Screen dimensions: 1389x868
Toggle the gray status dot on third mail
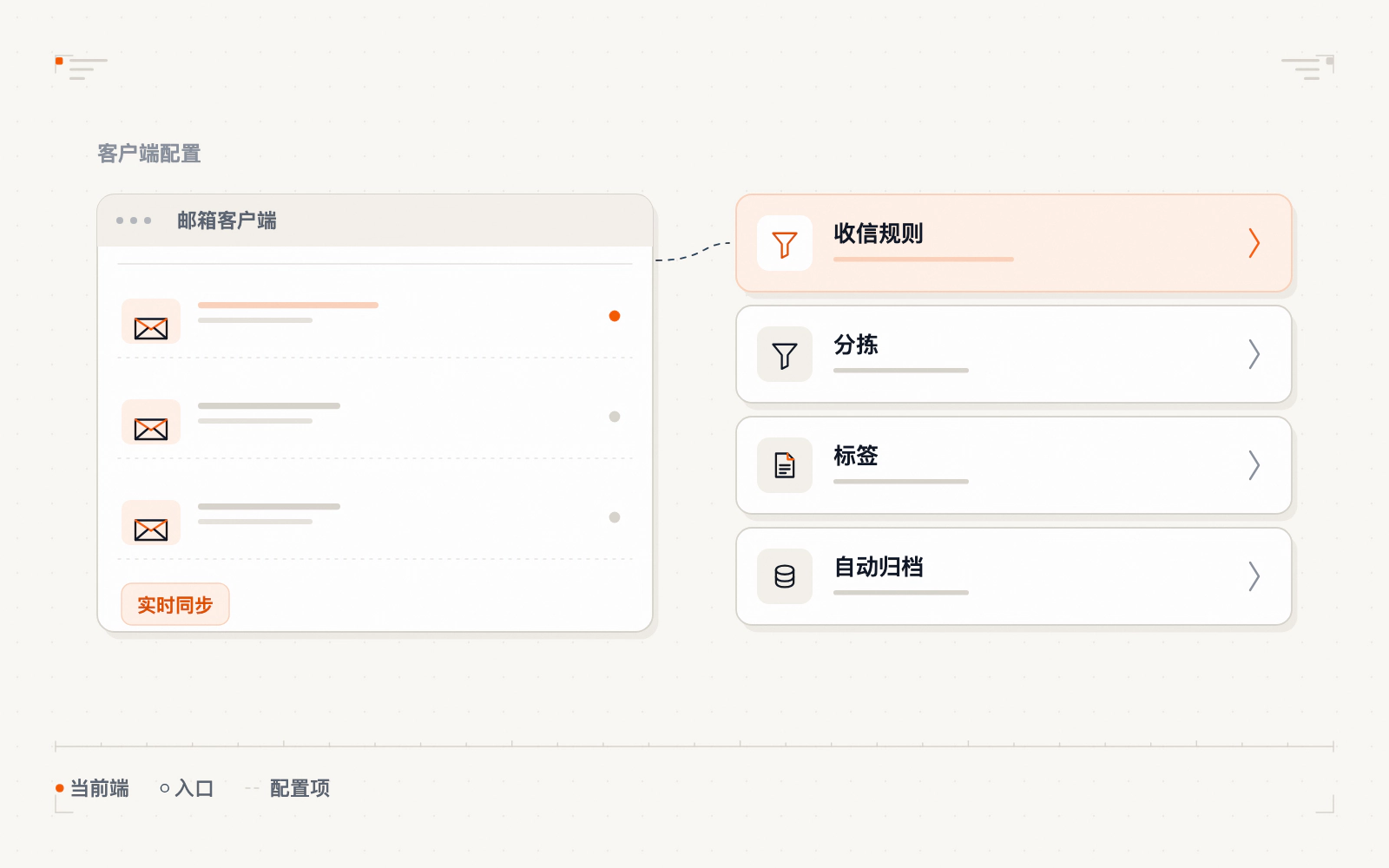[x=615, y=517]
